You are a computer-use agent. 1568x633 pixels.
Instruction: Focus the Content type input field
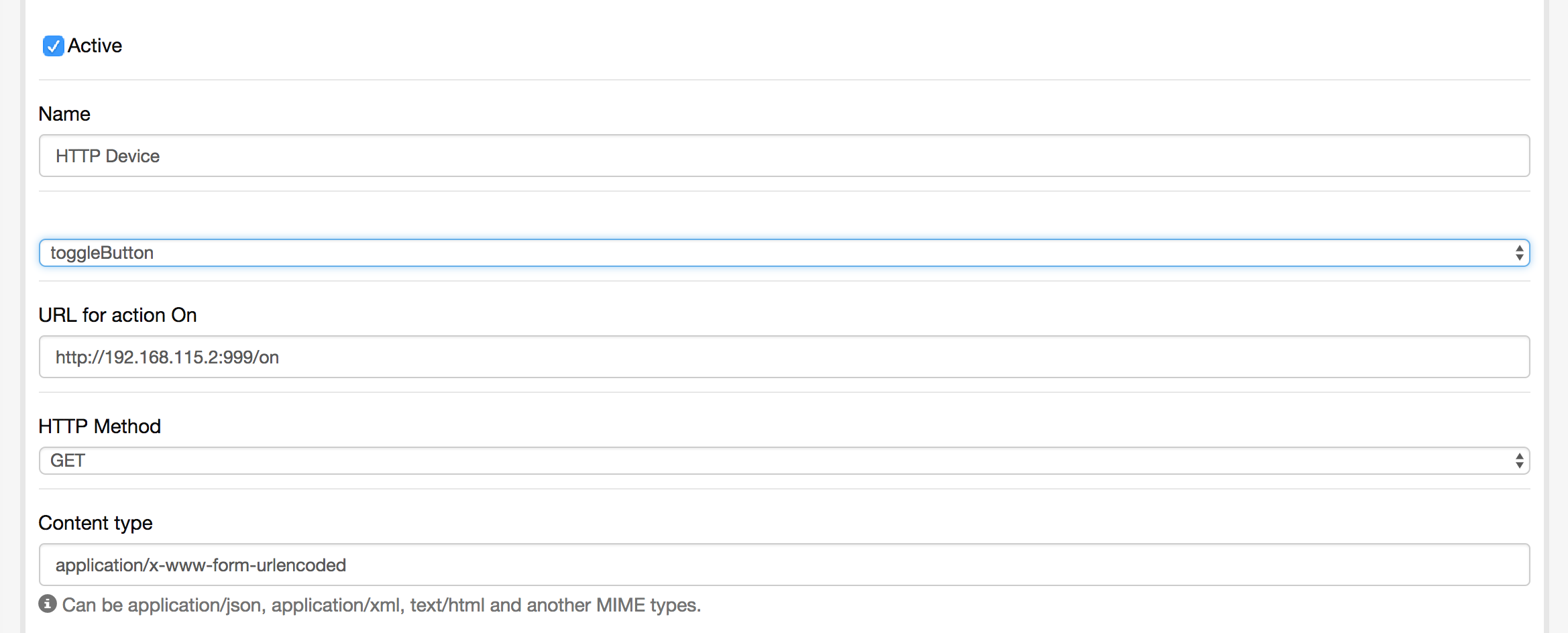[x=783, y=565]
